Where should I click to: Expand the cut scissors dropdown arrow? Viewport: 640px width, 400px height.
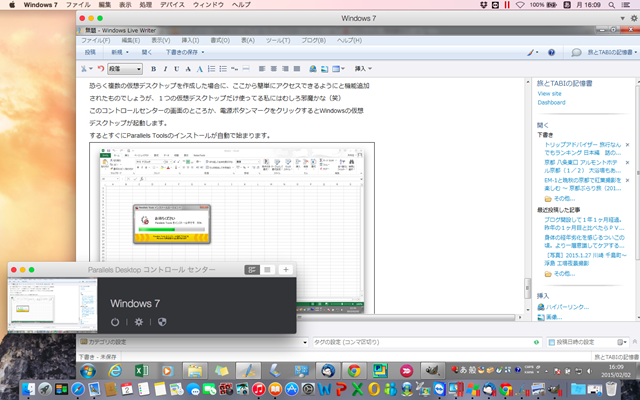pos(91,69)
